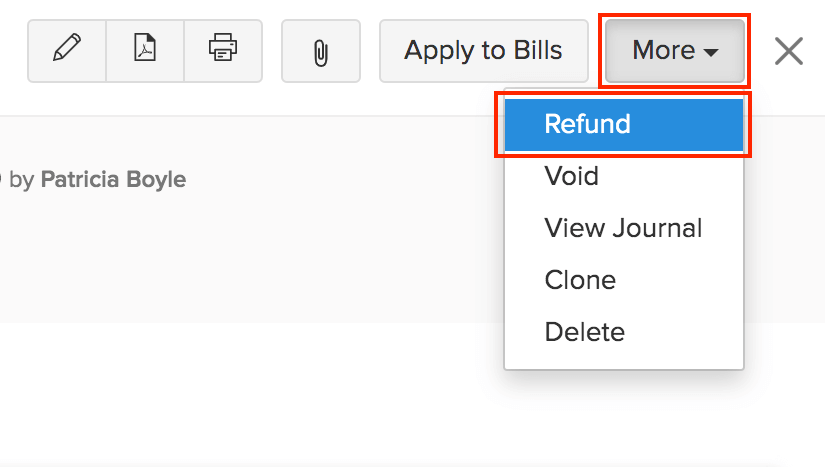The width and height of the screenshot is (825, 467).
Task: Open the More dropdown menu
Action: (675, 50)
